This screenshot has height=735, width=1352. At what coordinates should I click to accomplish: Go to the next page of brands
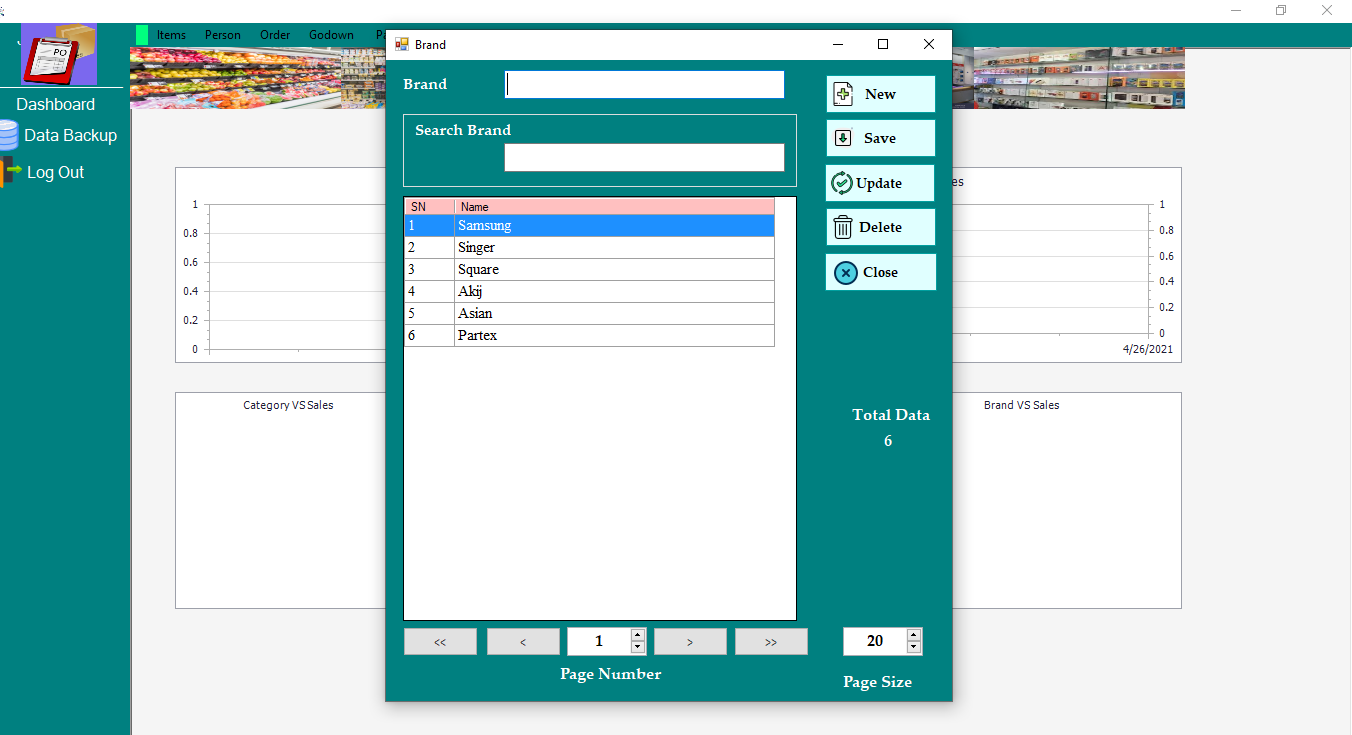[x=690, y=642]
